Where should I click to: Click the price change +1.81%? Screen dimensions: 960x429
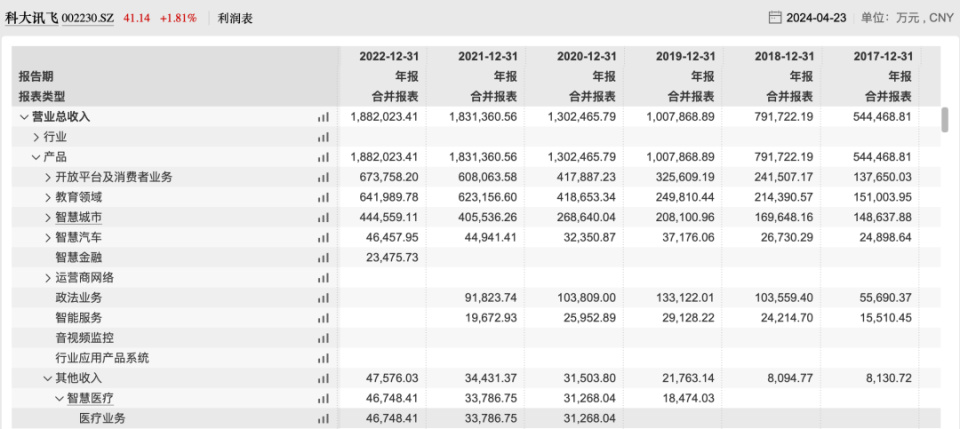coord(178,18)
